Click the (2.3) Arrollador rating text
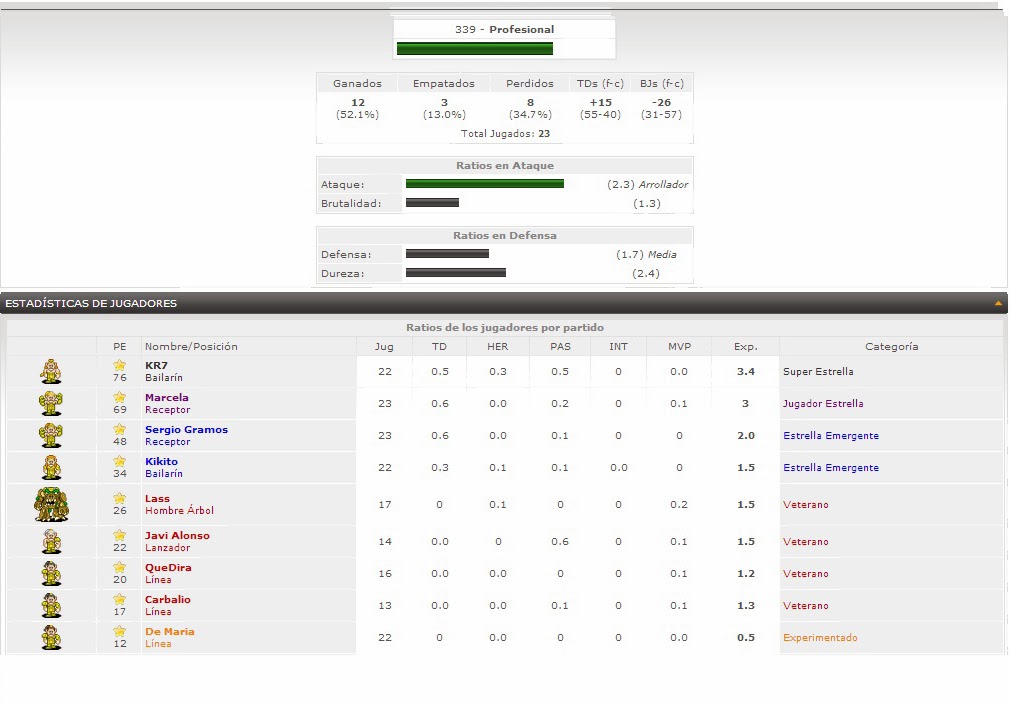This screenshot has width=1010, height=706. click(647, 184)
